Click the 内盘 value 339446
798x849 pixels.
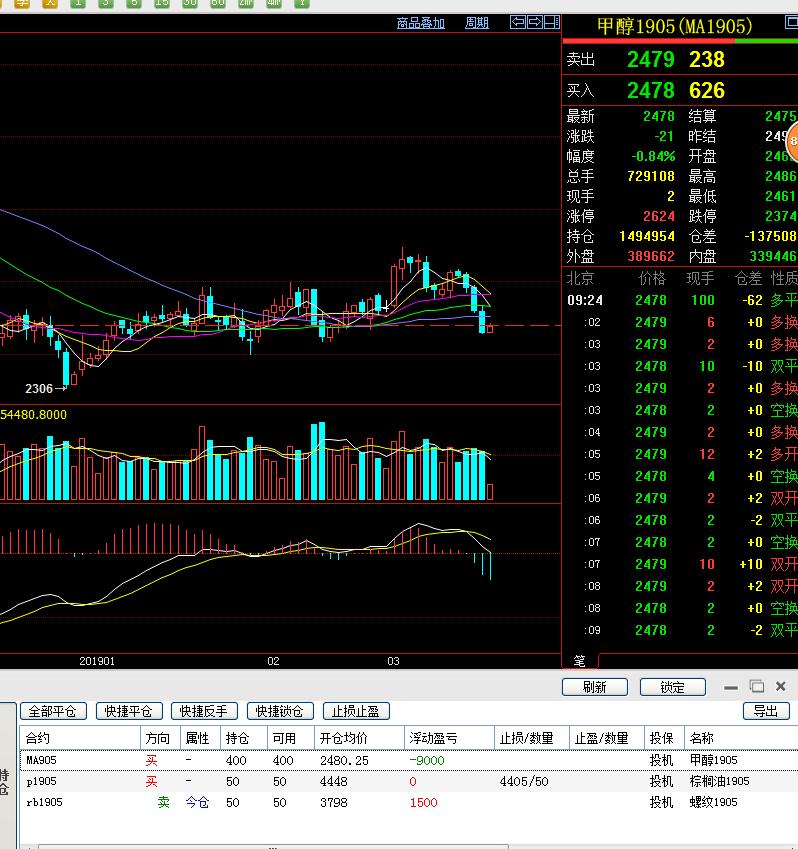tap(773, 256)
